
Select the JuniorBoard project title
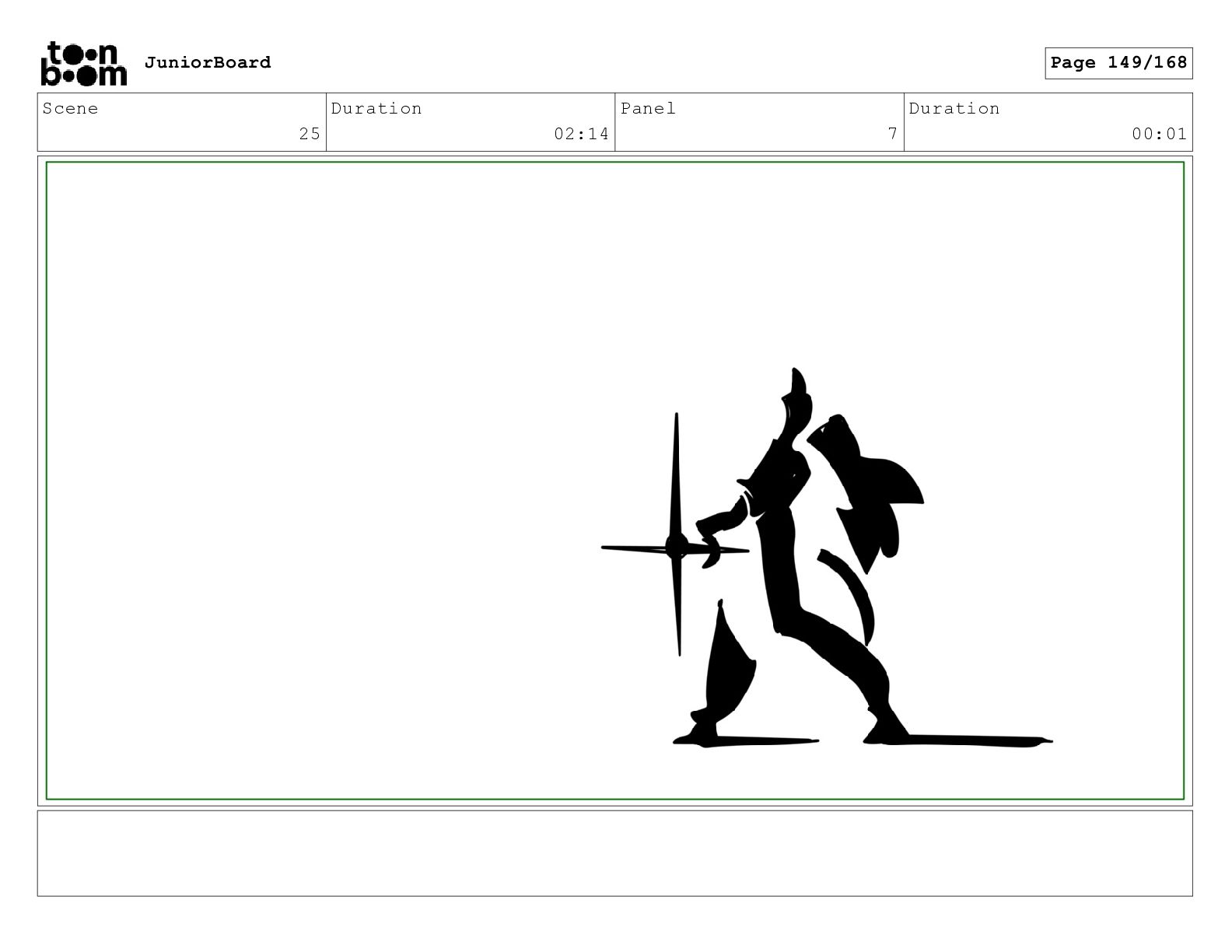pos(208,62)
